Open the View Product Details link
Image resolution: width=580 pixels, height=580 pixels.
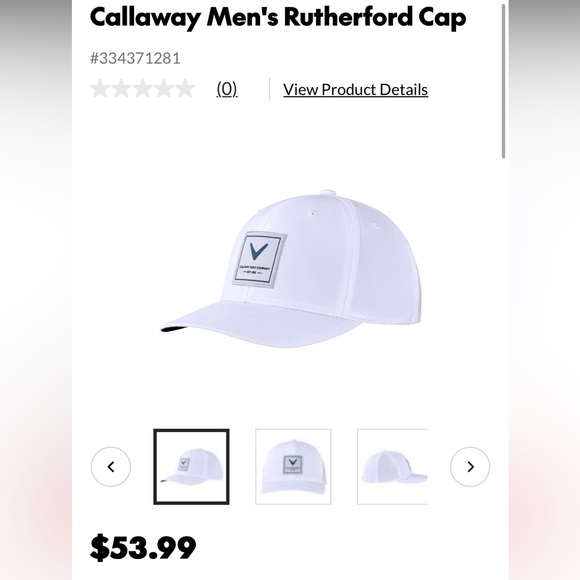tap(355, 90)
